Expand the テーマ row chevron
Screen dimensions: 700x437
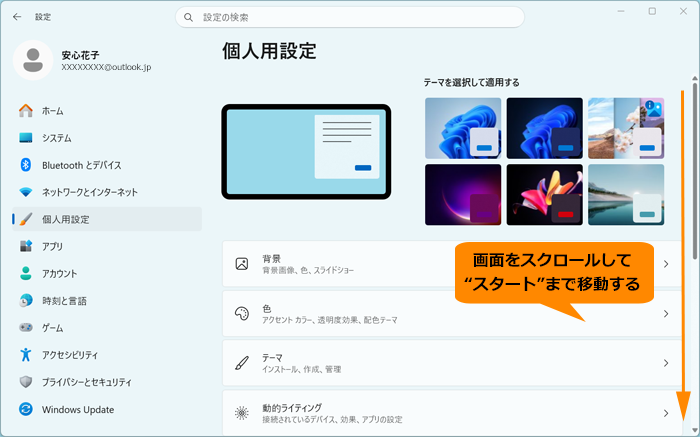coord(666,363)
